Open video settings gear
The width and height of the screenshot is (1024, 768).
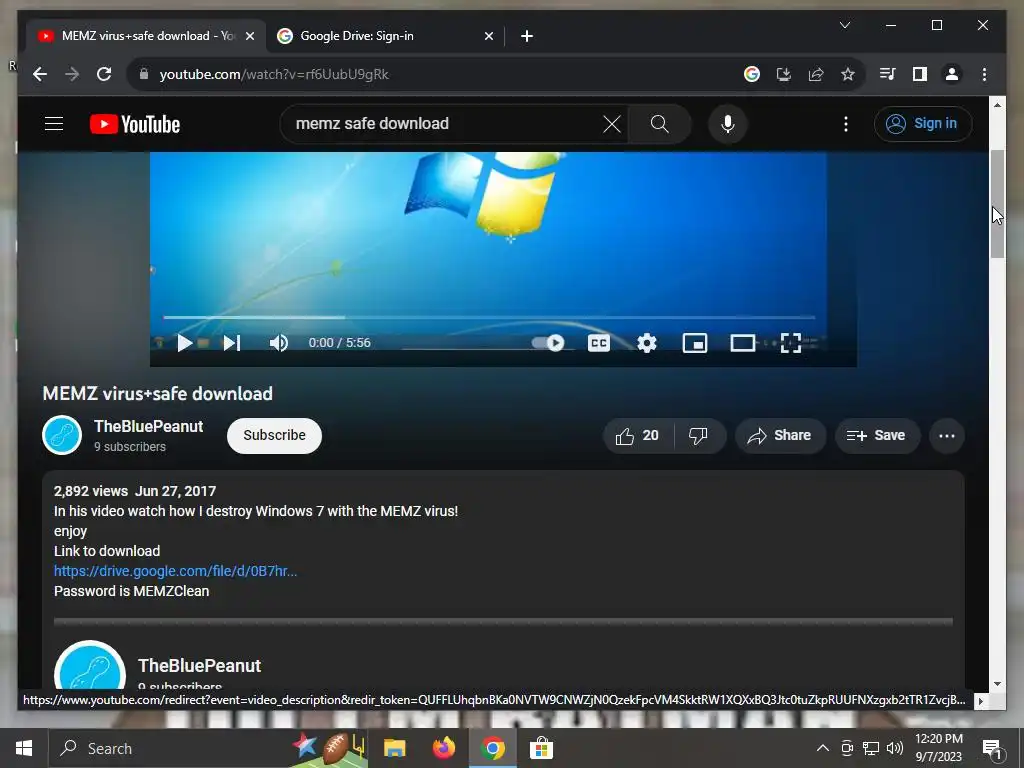coord(647,343)
